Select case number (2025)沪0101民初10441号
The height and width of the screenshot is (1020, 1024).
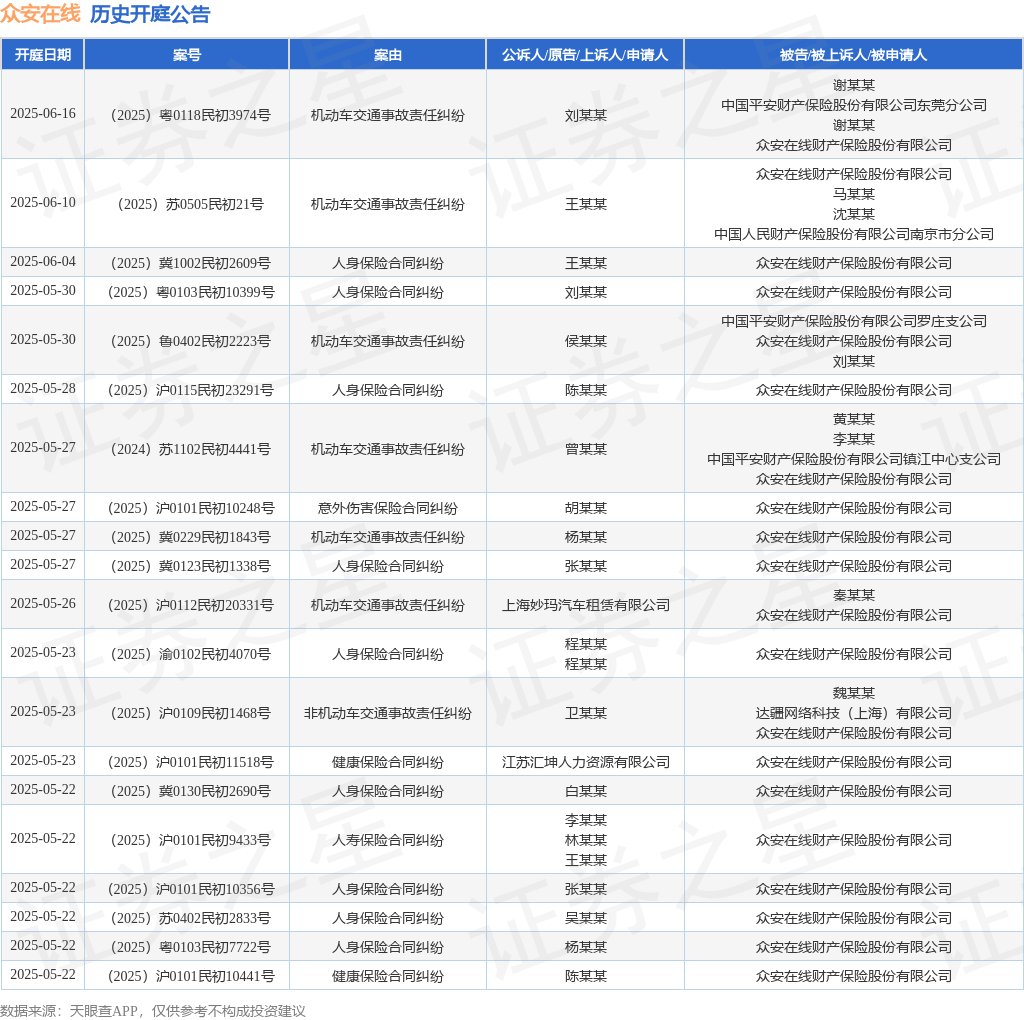pos(191,976)
